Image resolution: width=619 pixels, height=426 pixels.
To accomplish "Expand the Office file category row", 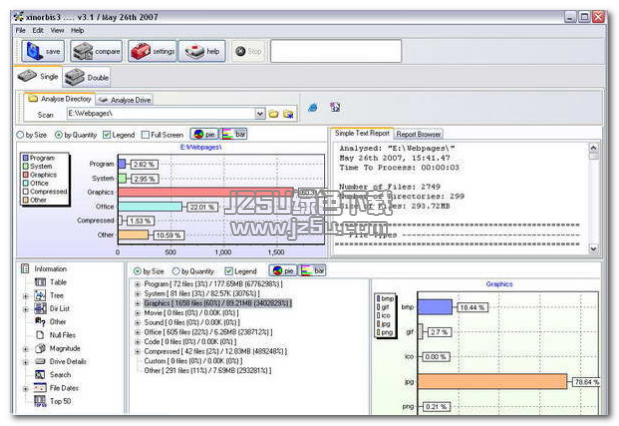I will [137, 332].
